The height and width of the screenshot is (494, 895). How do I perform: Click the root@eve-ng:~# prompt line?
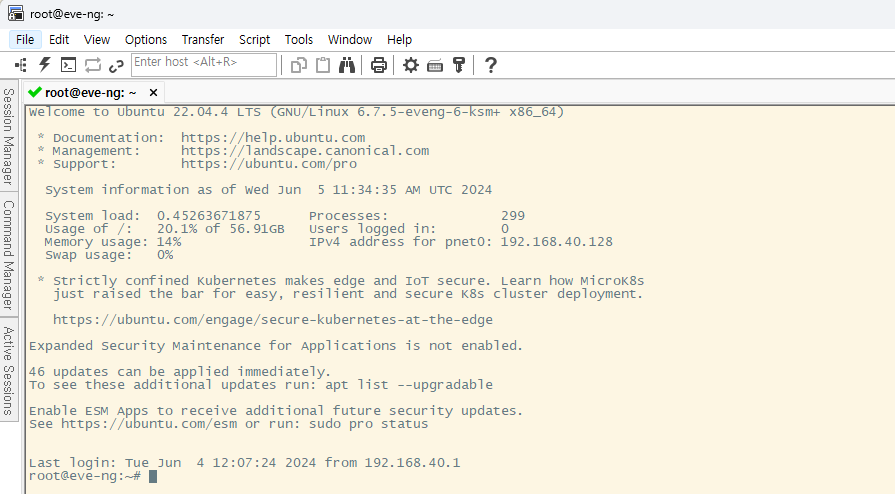pos(84,476)
